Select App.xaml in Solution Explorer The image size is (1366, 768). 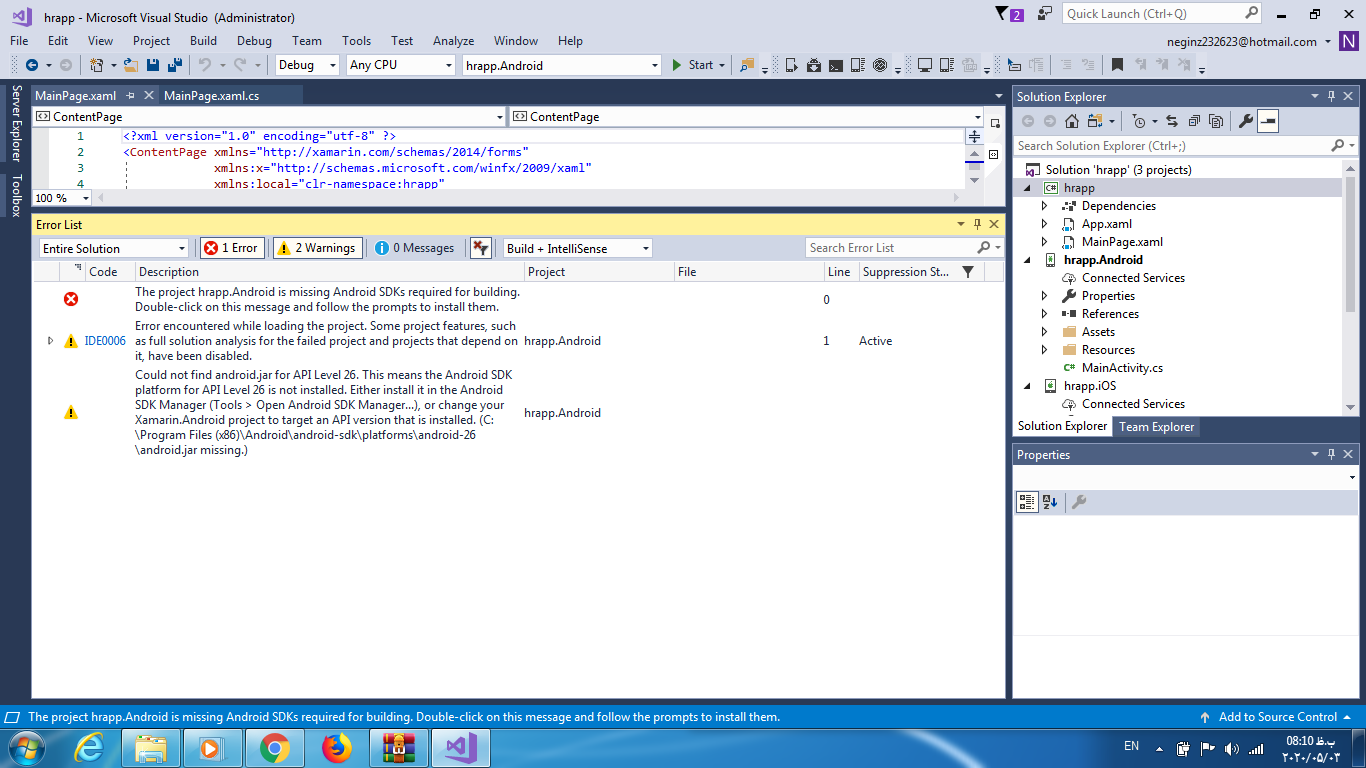(1107, 224)
